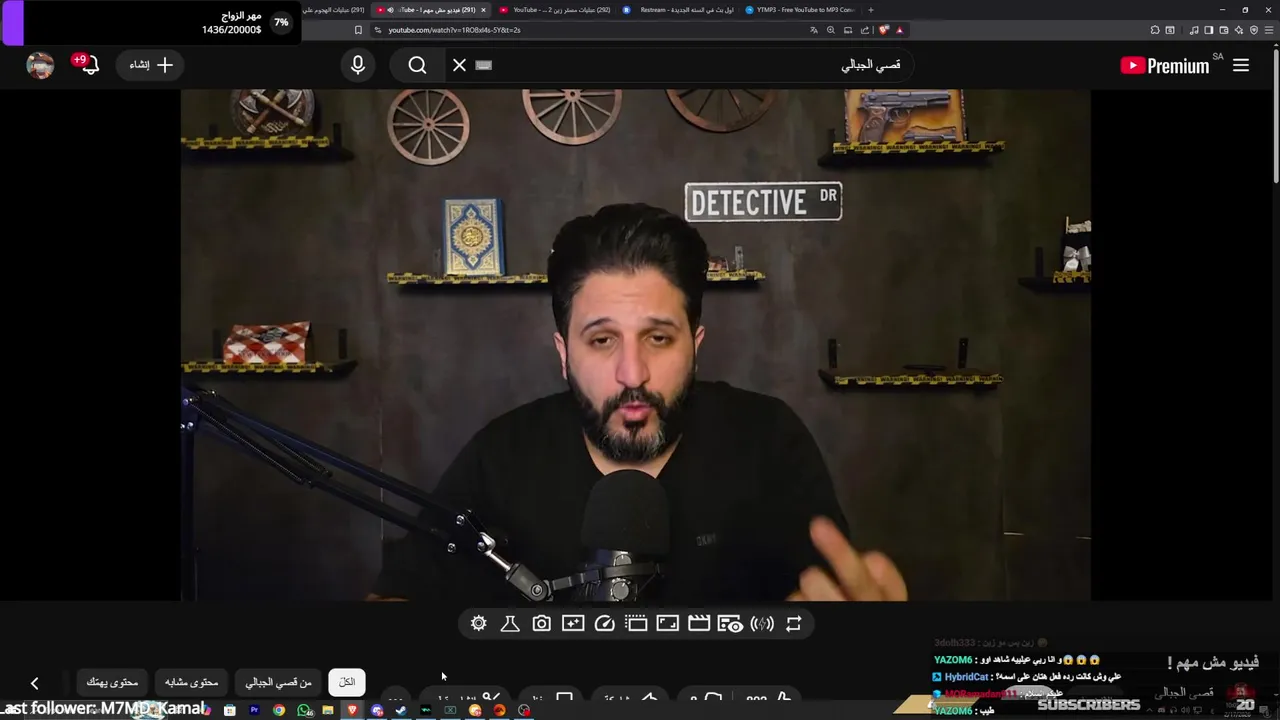This screenshot has width=1280, height=720.
Task: Switch to the YTMP3 converter browser tab
Action: (800, 10)
